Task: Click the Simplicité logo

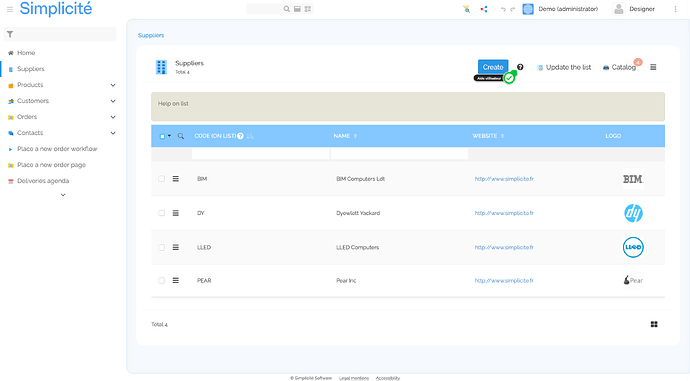Action: [56, 8]
